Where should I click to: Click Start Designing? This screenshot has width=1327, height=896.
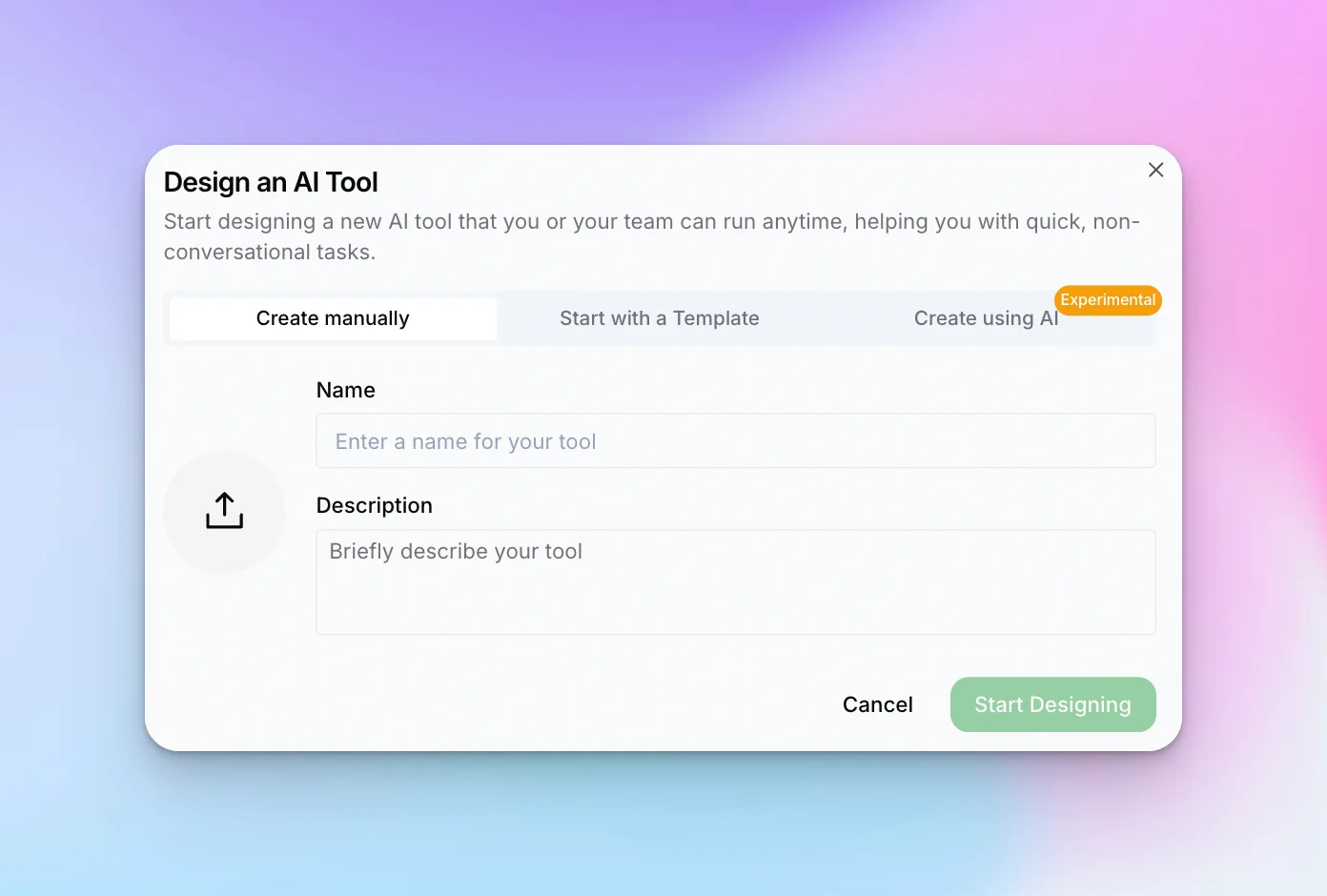coord(1052,704)
